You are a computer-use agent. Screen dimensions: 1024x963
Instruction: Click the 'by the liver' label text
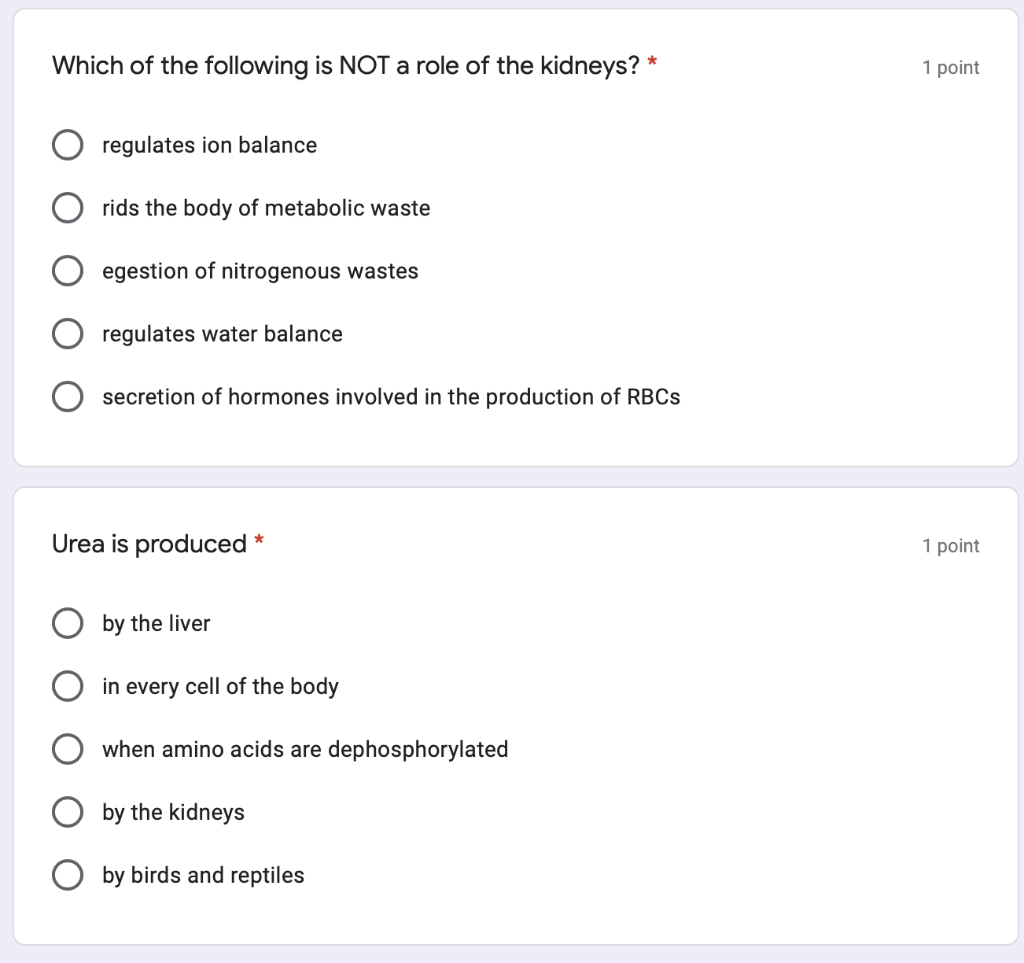[x=156, y=624]
